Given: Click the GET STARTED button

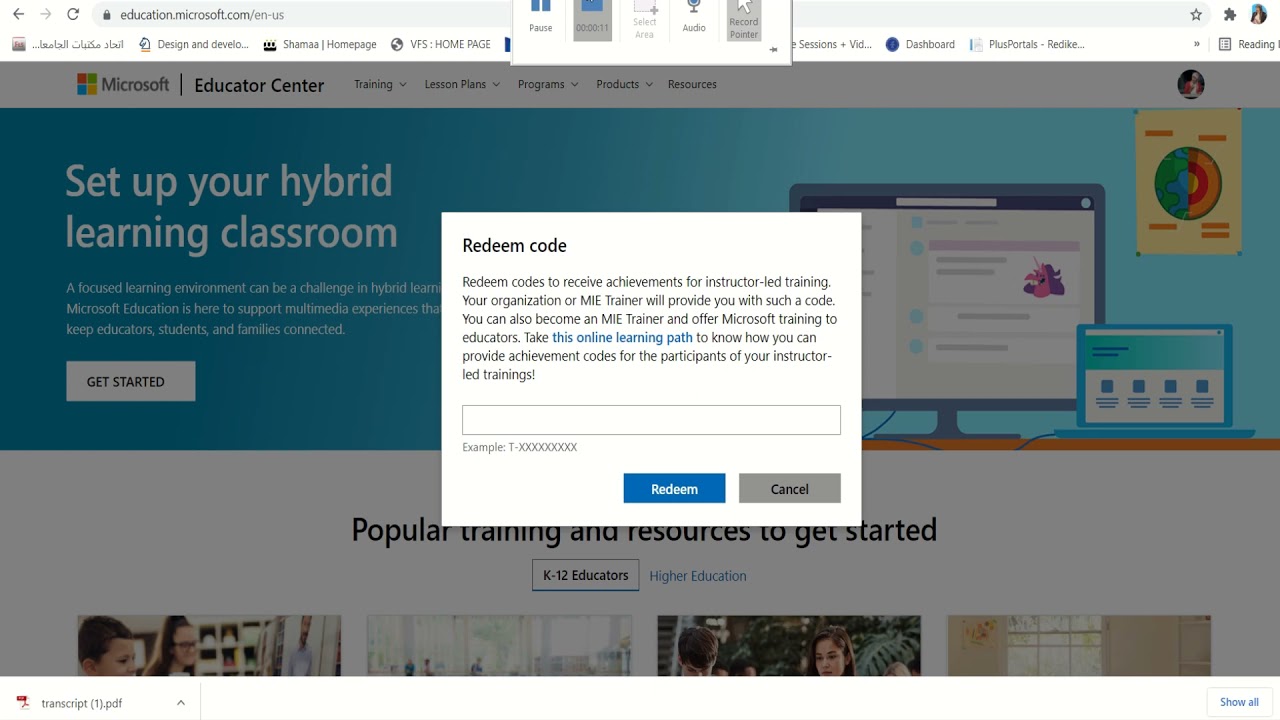Looking at the screenshot, I should click(130, 381).
